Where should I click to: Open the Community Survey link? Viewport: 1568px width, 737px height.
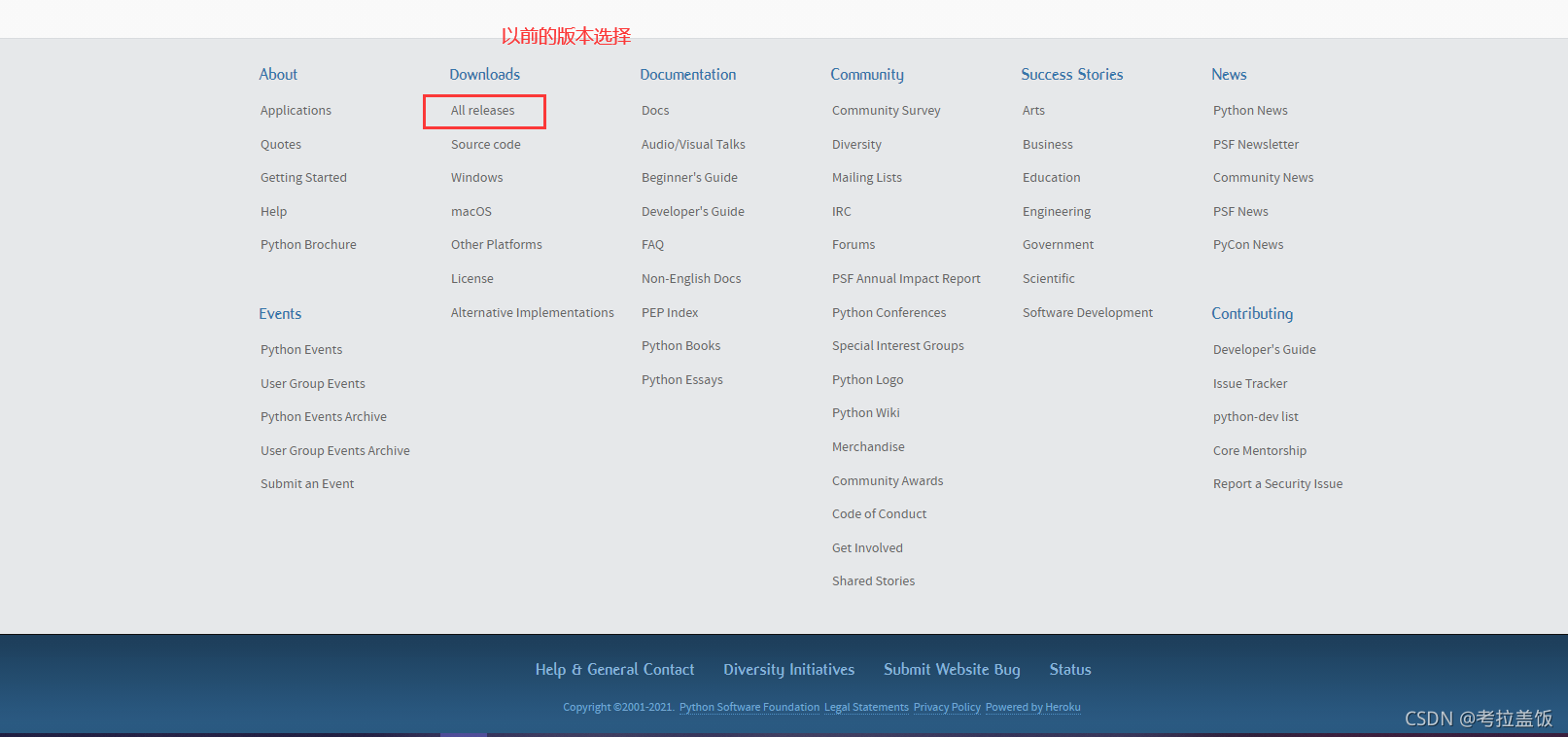point(887,111)
